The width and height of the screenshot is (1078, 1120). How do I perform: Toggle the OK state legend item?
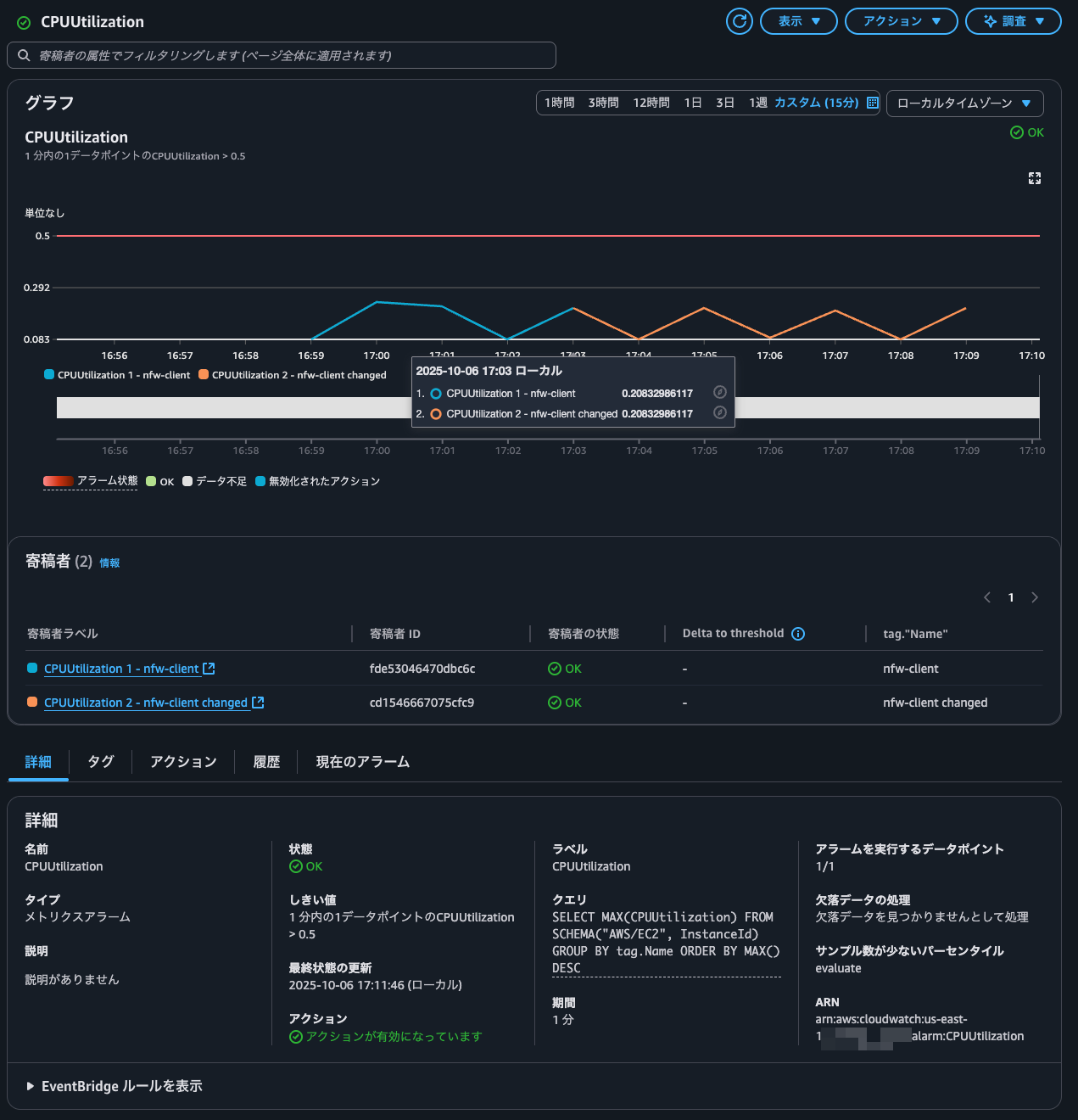click(x=160, y=481)
